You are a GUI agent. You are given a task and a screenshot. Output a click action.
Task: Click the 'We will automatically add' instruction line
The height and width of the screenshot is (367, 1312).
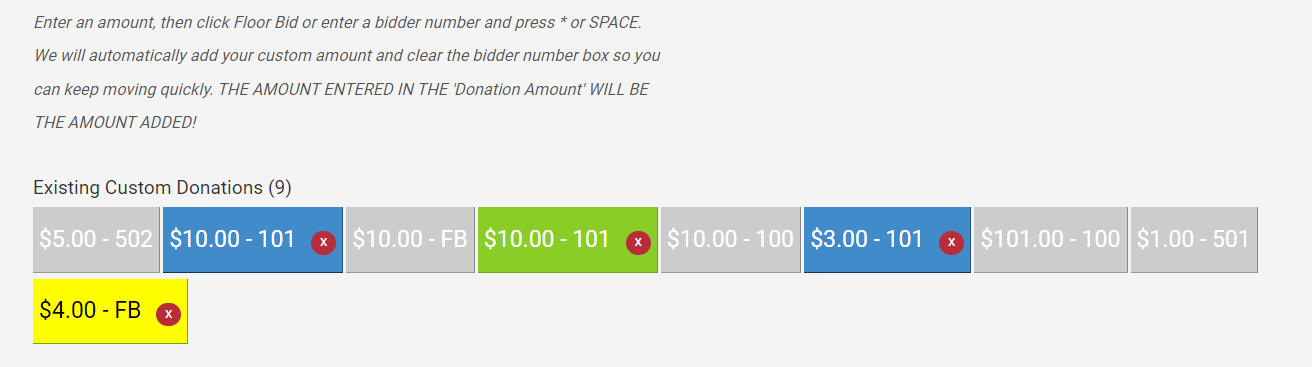click(x=347, y=55)
